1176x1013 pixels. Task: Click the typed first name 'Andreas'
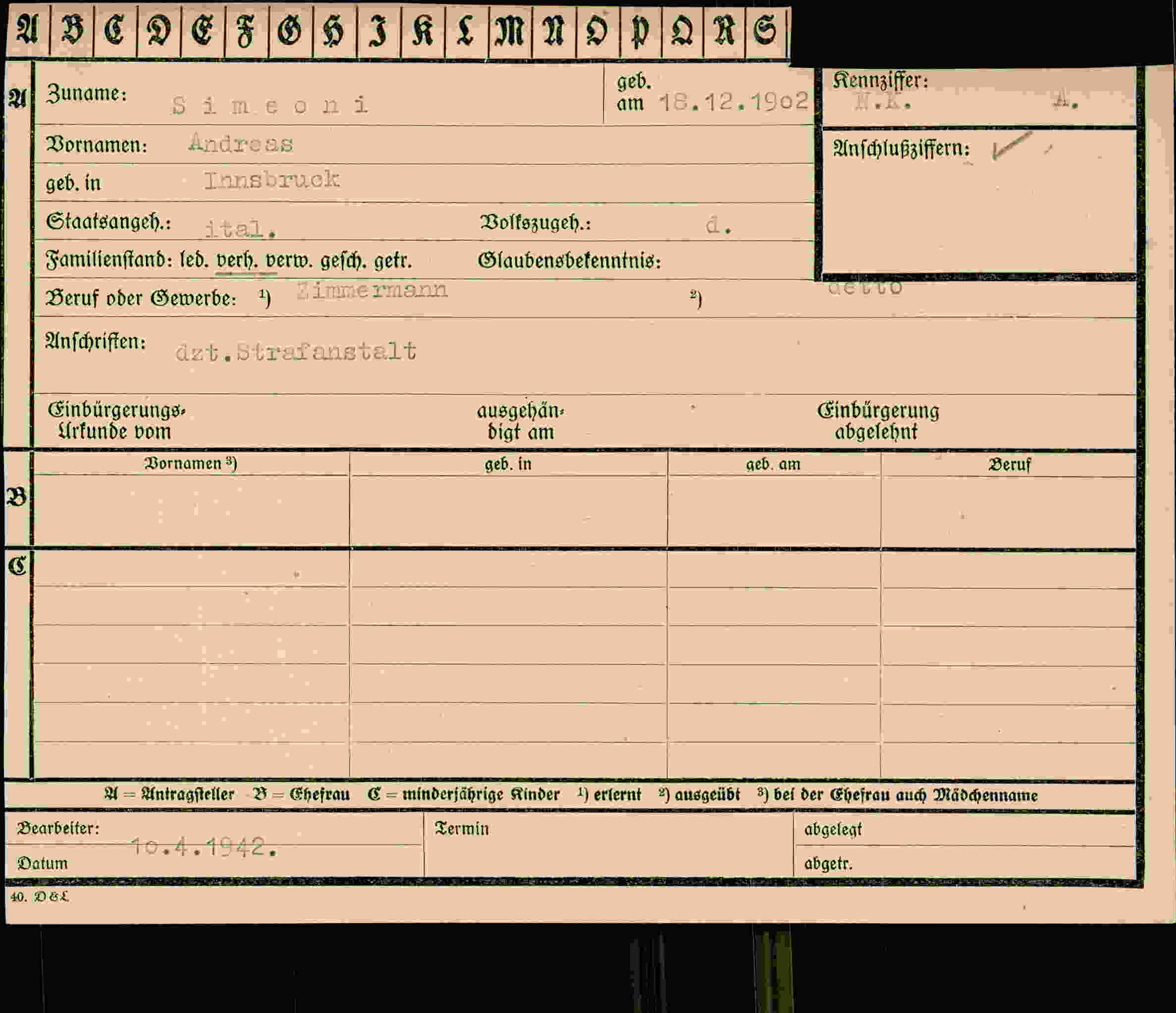[x=241, y=143]
